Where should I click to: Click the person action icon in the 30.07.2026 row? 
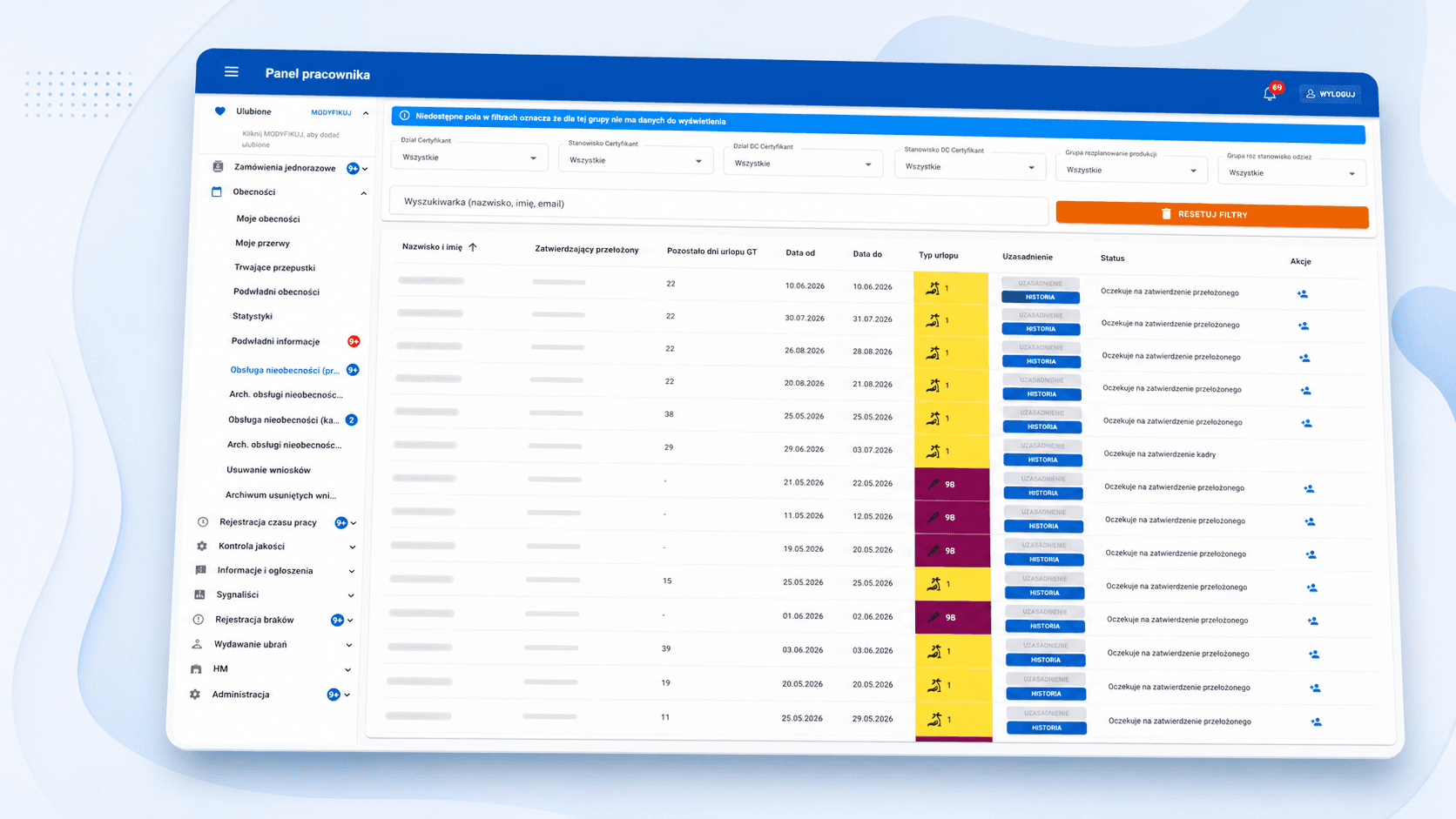pos(1304,326)
